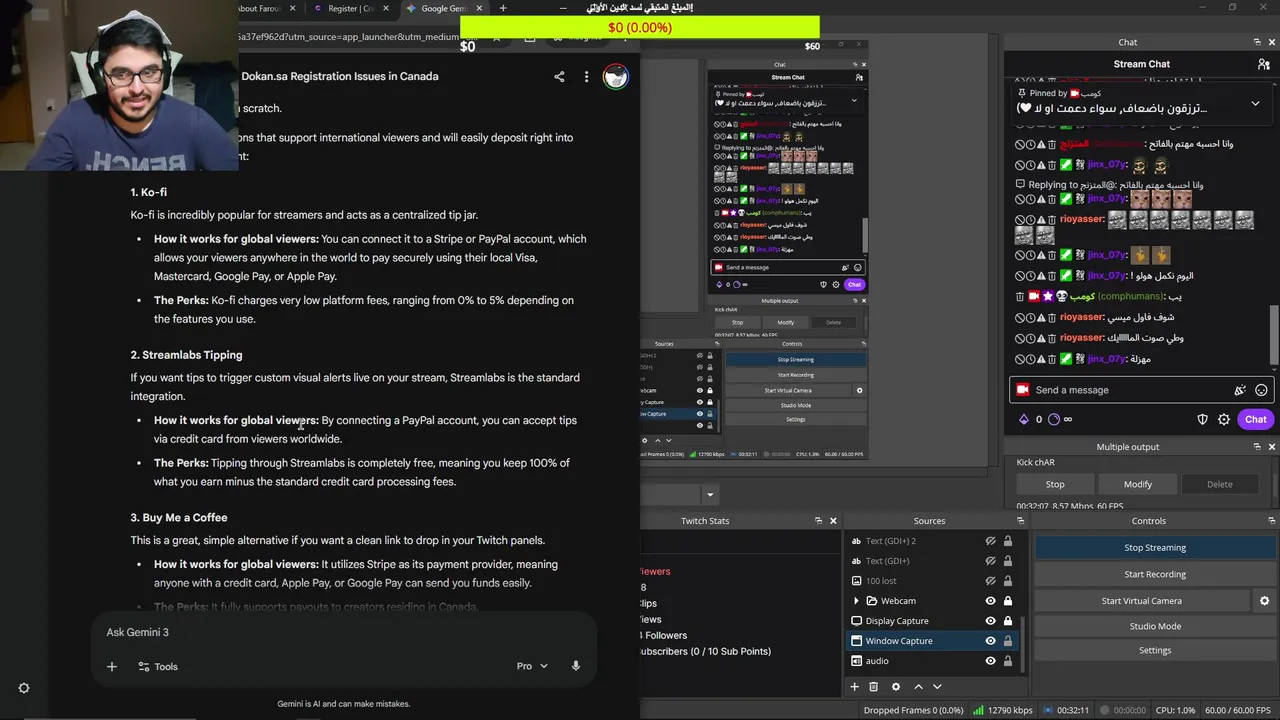Click the Start Recording button
Screen dimensions: 1280x720
(1154, 574)
